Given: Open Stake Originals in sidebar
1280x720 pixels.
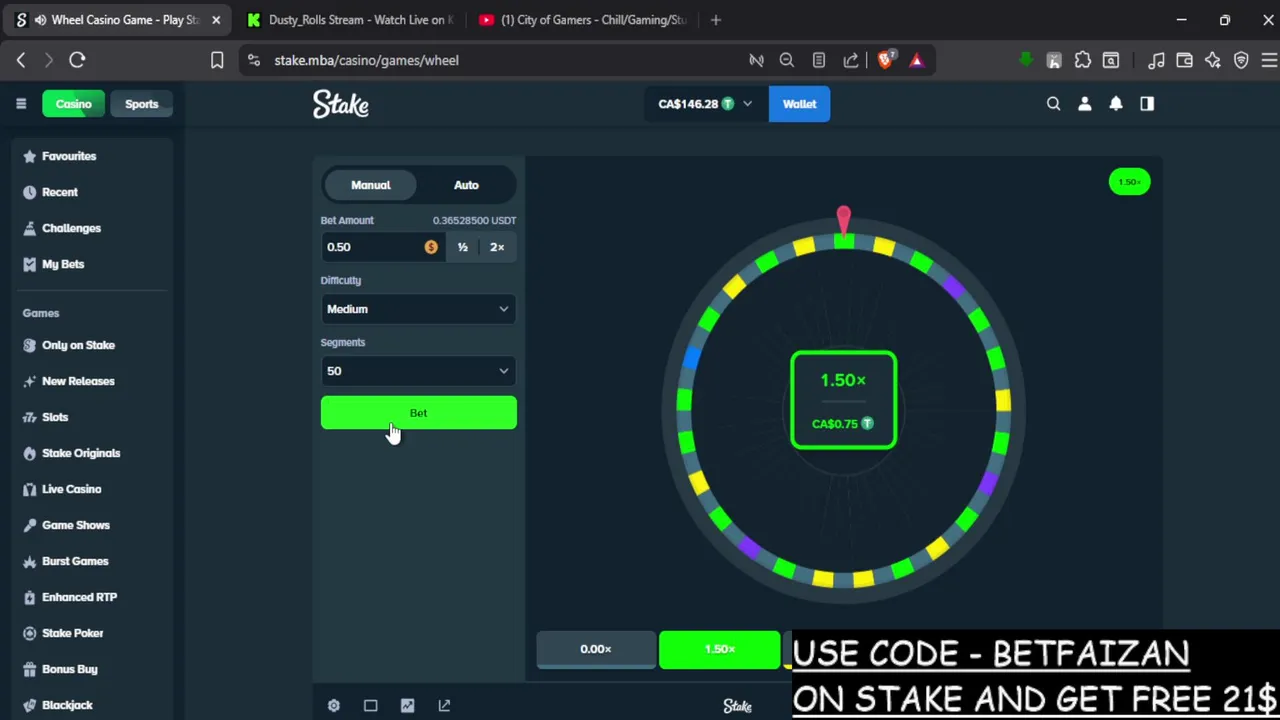Looking at the screenshot, I should (x=81, y=453).
